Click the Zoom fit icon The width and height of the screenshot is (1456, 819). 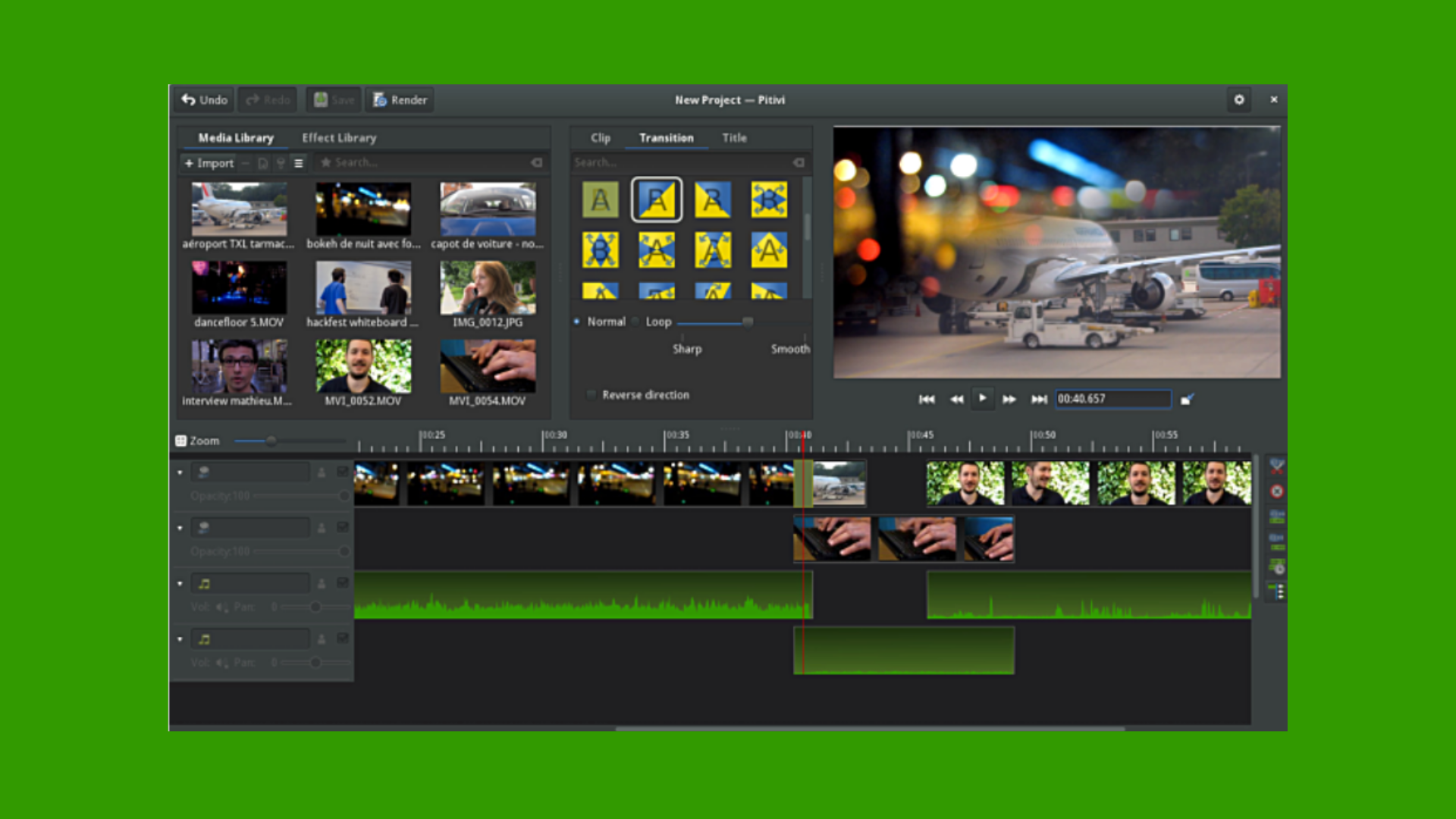click(180, 441)
